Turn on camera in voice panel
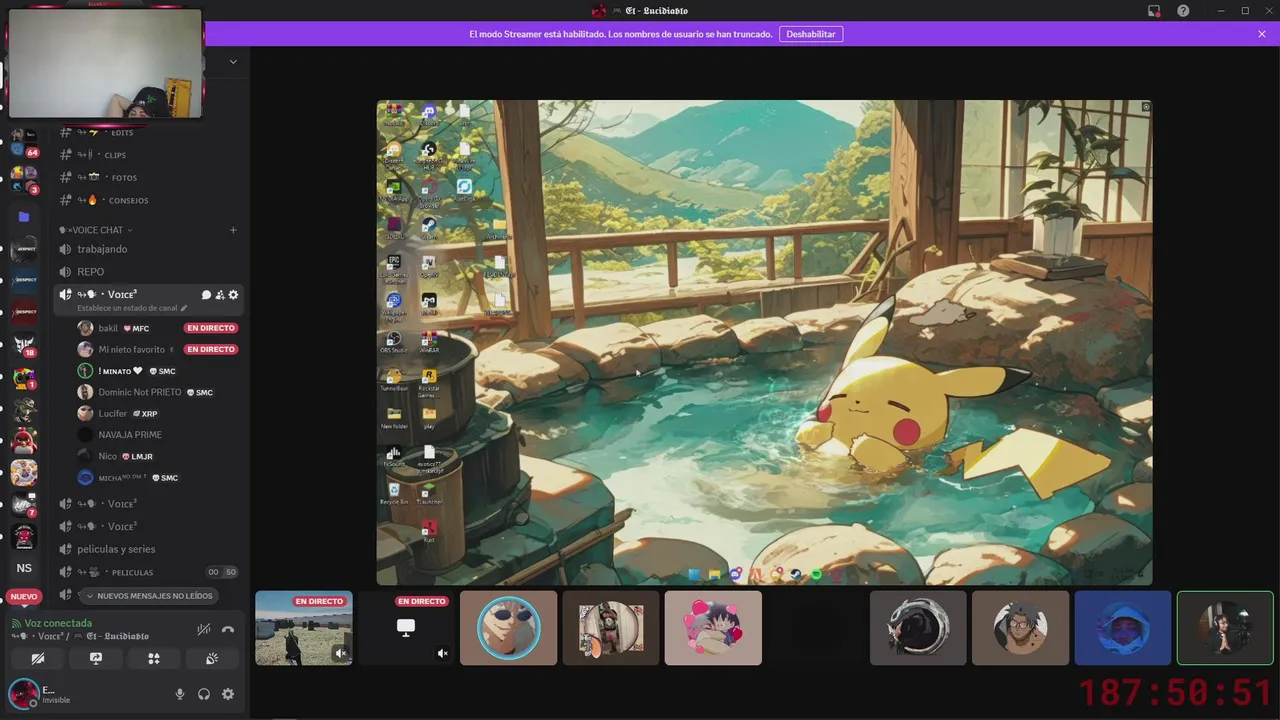1280x720 pixels. point(38,659)
